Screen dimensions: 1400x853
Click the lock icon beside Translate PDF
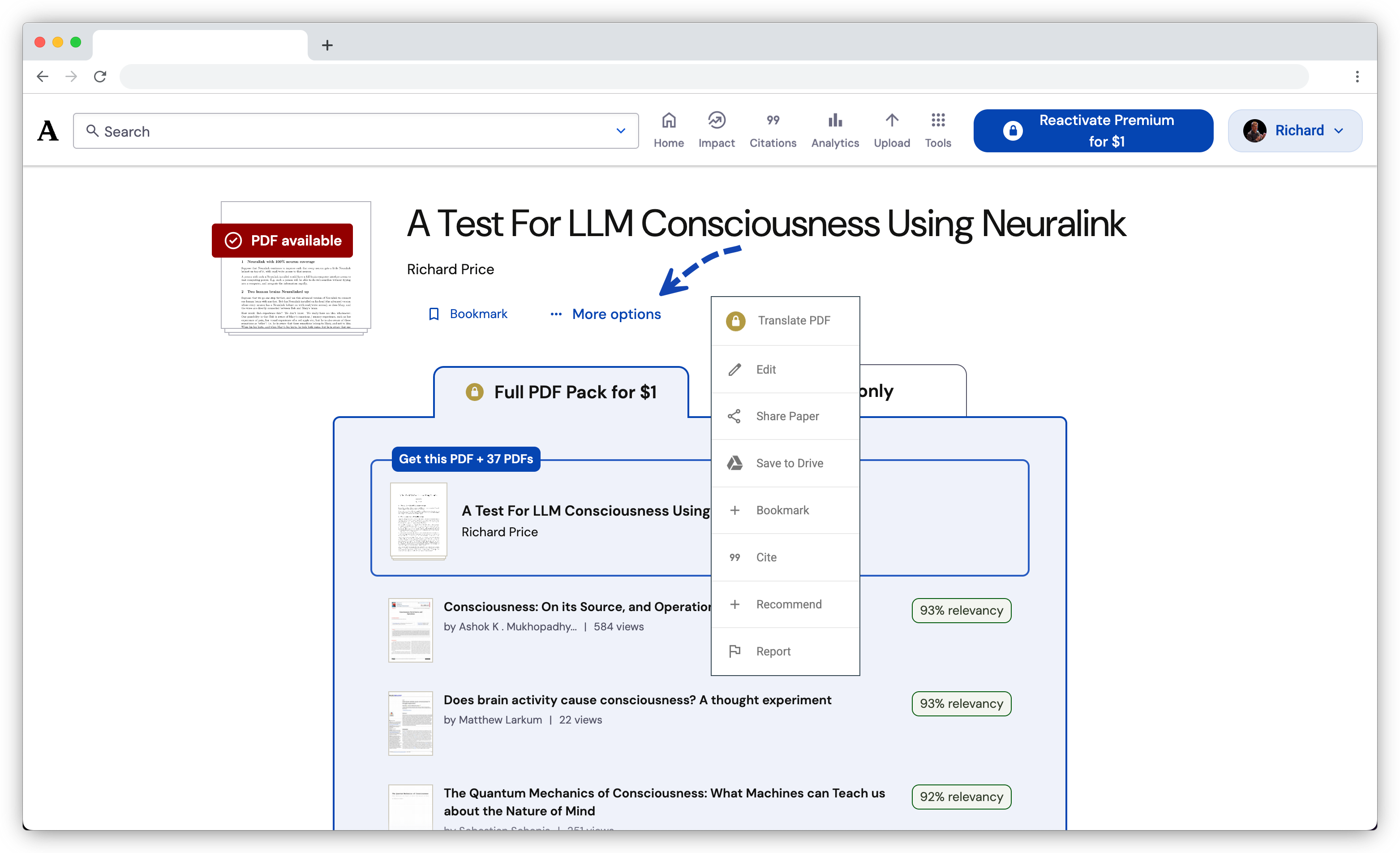pos(735,320)
